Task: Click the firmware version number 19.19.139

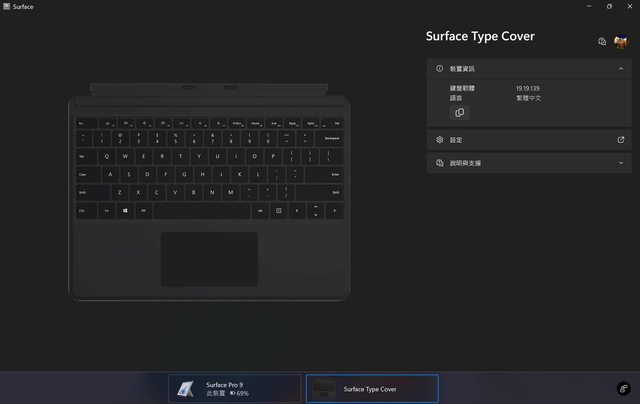Action: [528, 88]
